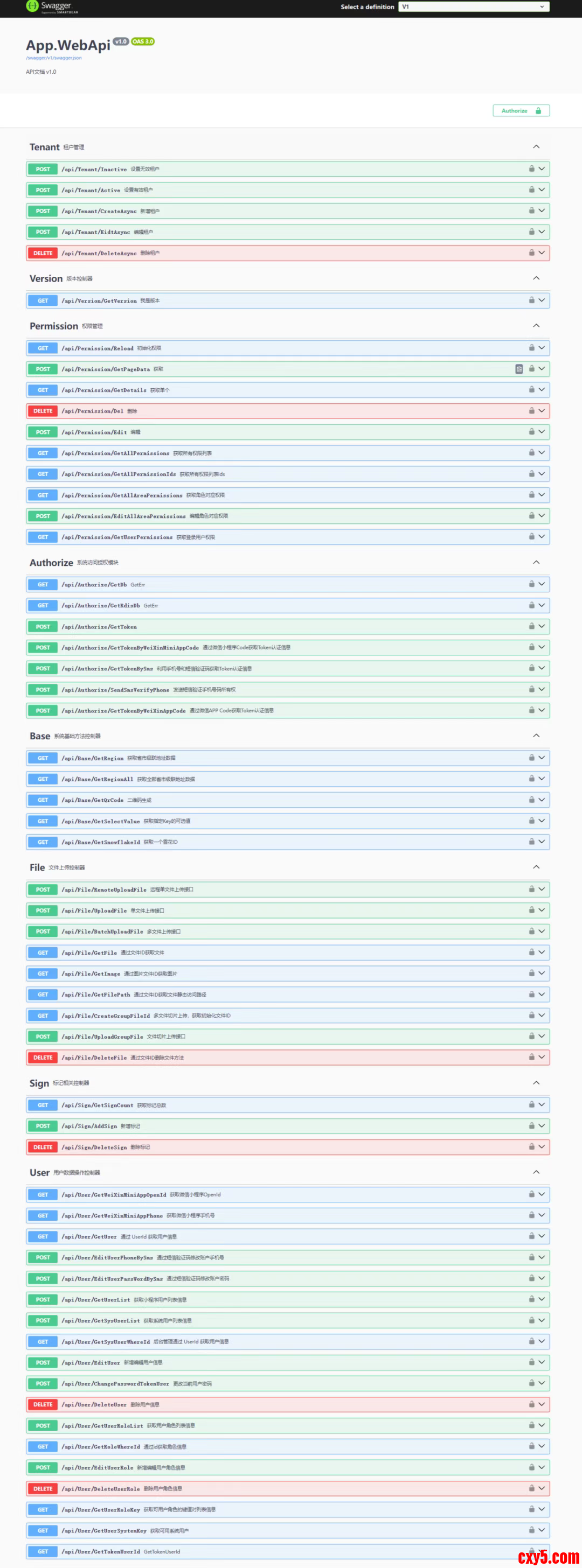
Task: Click lock icon on /api/Authorize/GetToken row
Action: (531, 626)
